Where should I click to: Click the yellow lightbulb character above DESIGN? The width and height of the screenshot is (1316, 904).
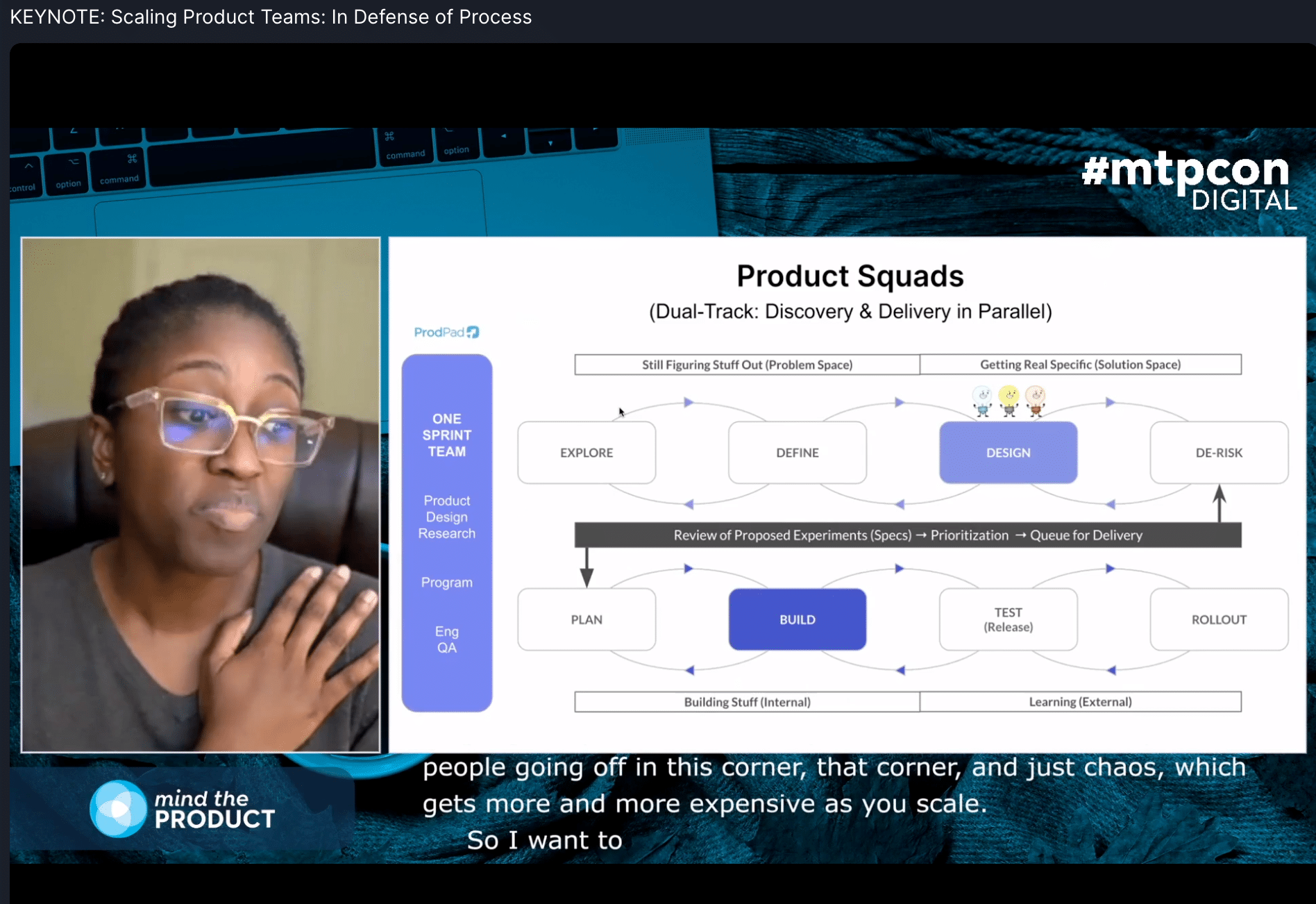(x=1009, y=401)
